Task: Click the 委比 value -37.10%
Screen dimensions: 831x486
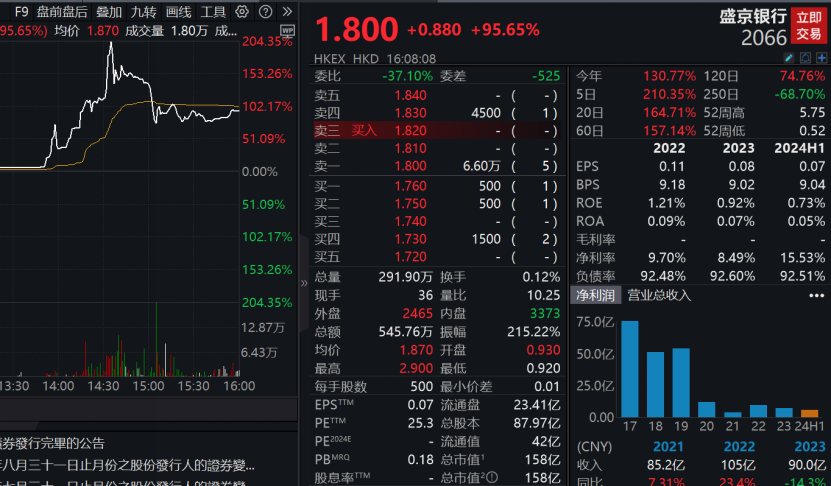Action: click(x=408, y=76)
